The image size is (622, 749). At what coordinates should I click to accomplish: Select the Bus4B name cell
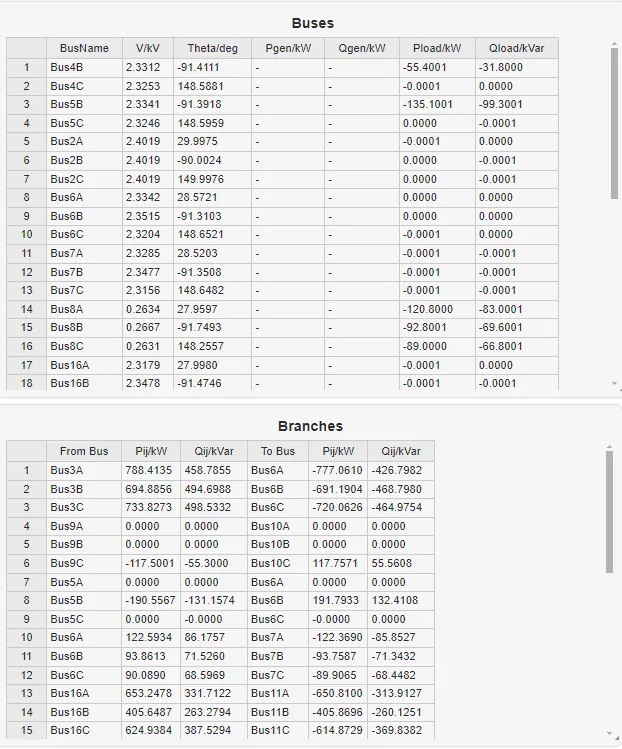(84, 67)
